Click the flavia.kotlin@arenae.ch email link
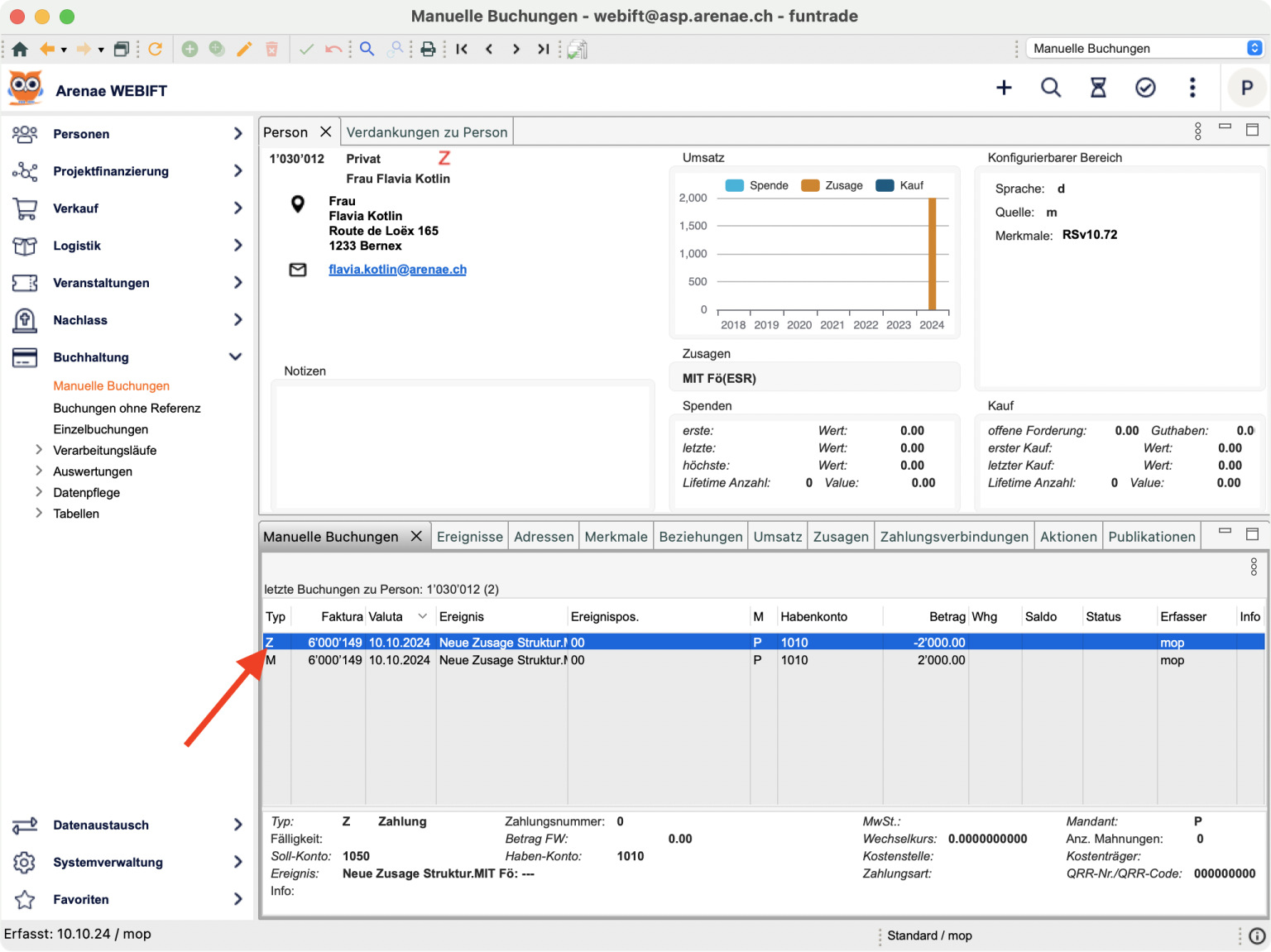This screenshot has height=952, width=1271. click(x=397, y=270)
